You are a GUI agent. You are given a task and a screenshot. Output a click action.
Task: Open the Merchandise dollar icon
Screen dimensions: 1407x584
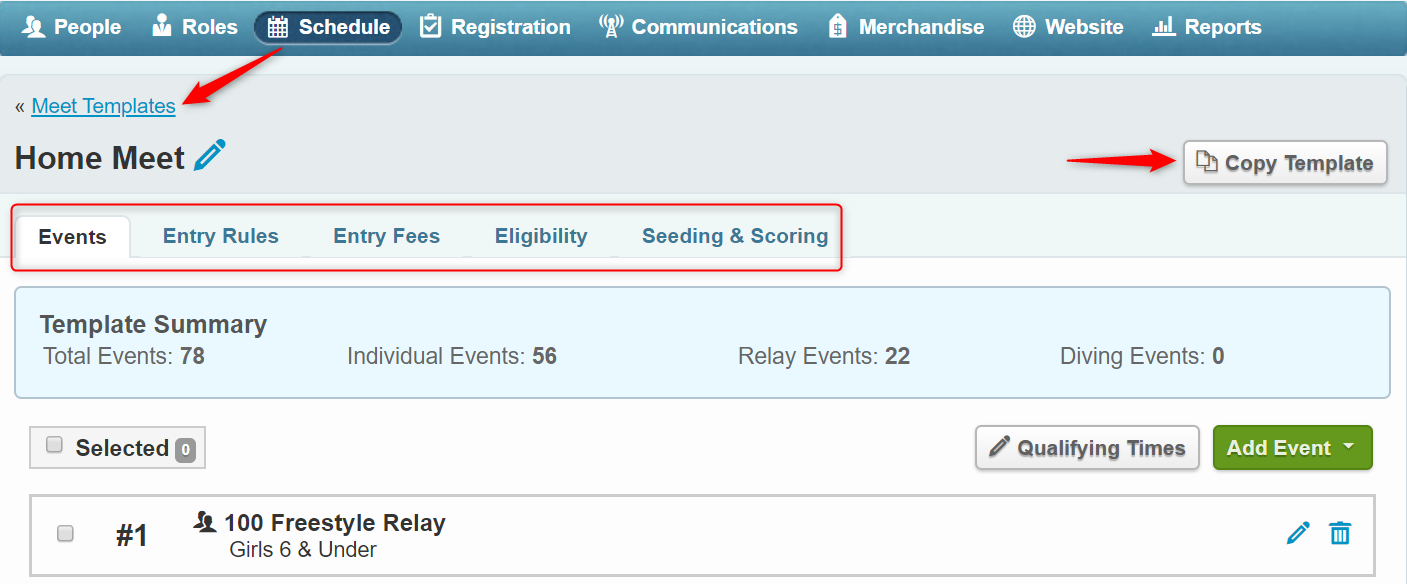pos(837,27)
